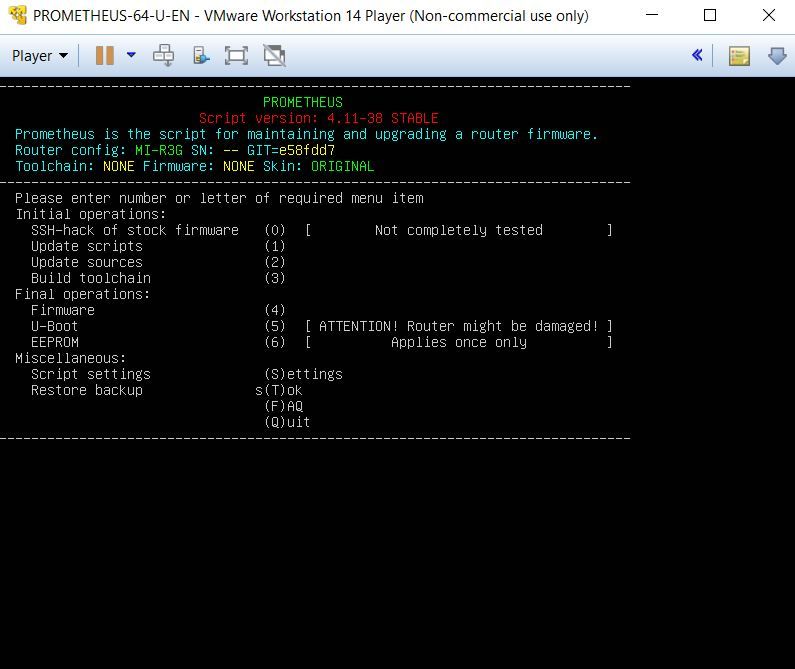Send Ctrl+Alt+Del to the virtual machine
Image resolution: width=795 pixels, height=669 pixels.
coord(164,56)
